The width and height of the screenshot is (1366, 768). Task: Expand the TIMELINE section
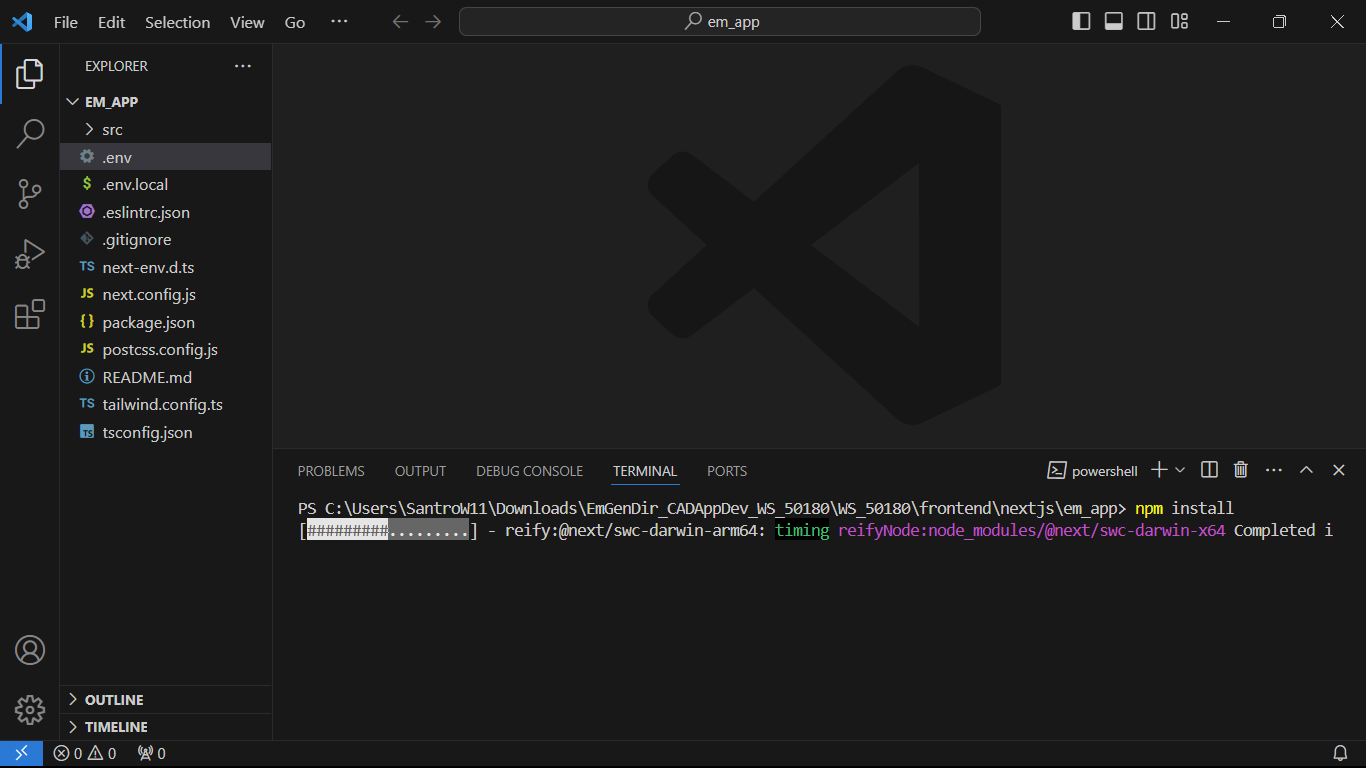(x=166, y=727)
